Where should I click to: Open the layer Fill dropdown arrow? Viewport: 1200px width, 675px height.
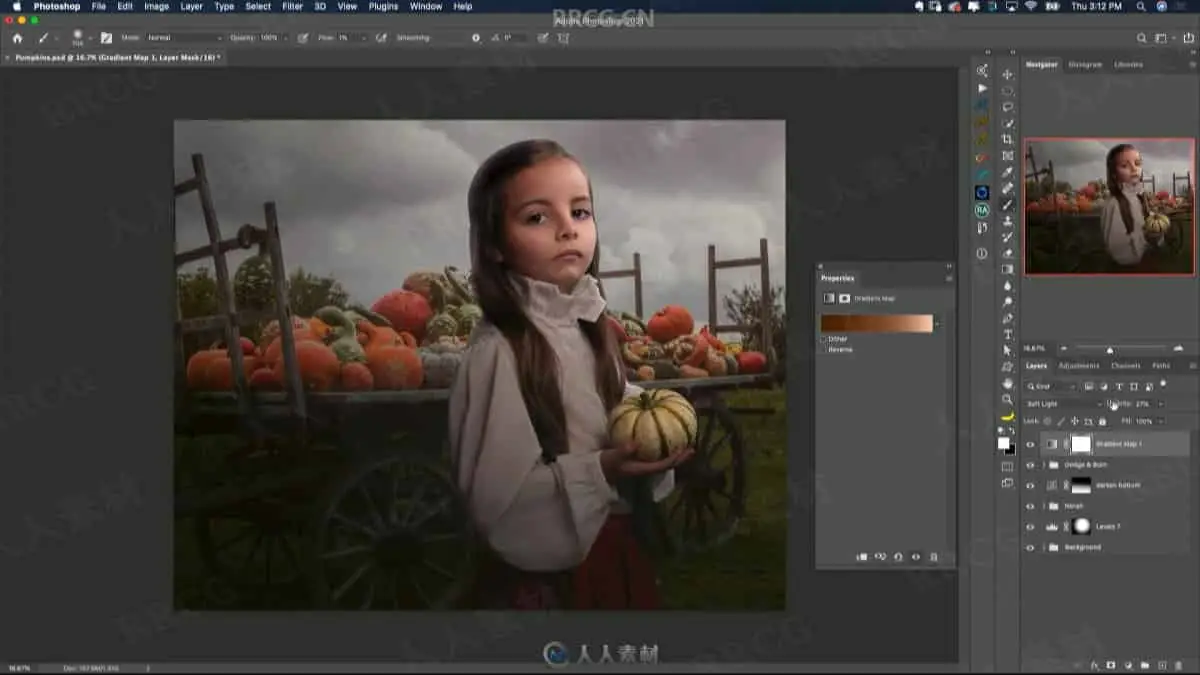pyautogui.click(x=1160, y=421)
